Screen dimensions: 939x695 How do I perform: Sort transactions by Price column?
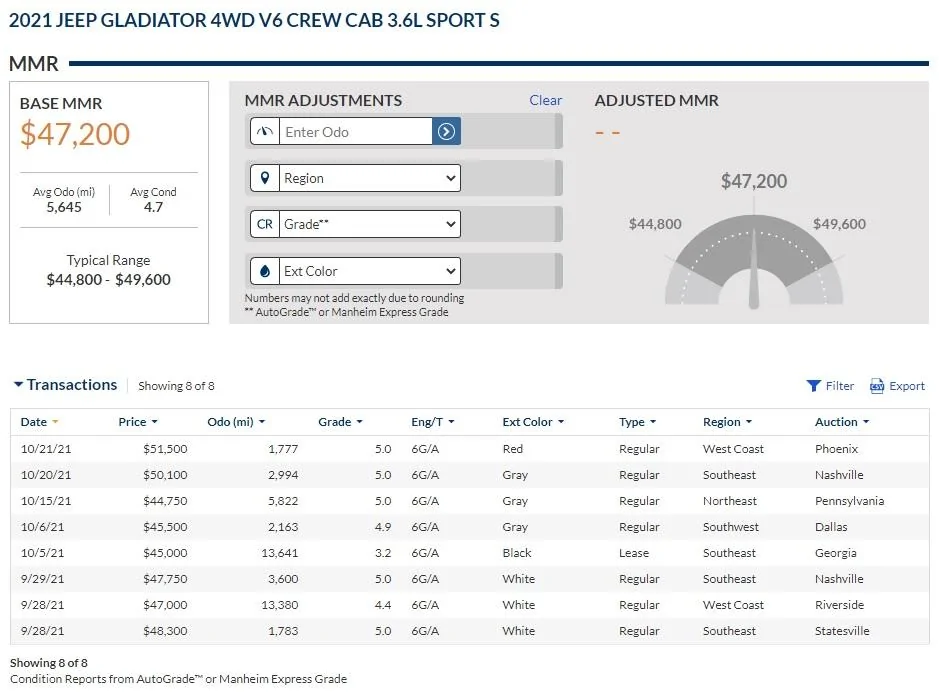(138, 422)
